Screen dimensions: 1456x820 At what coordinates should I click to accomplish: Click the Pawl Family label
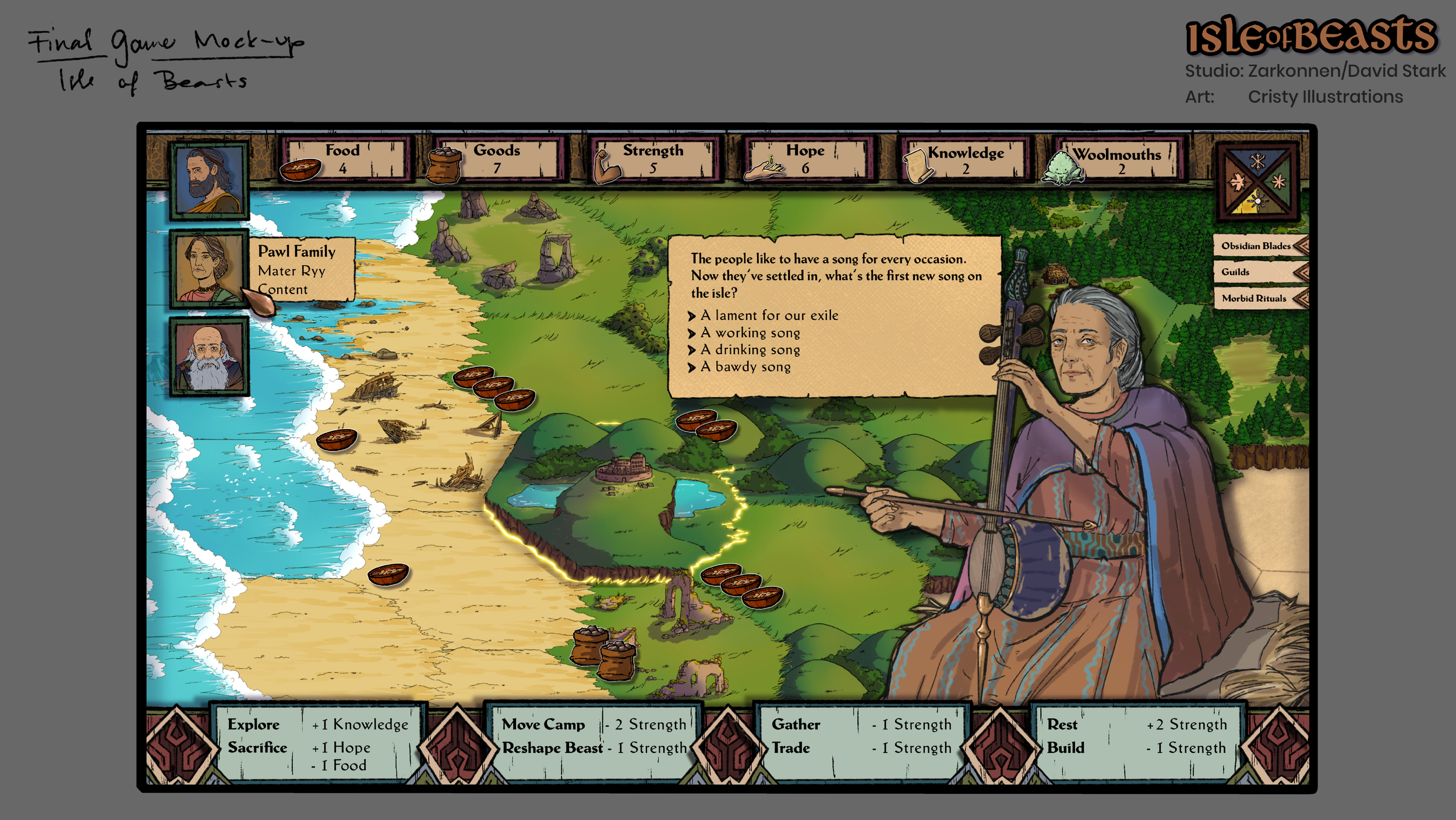[x=296, y=251]
